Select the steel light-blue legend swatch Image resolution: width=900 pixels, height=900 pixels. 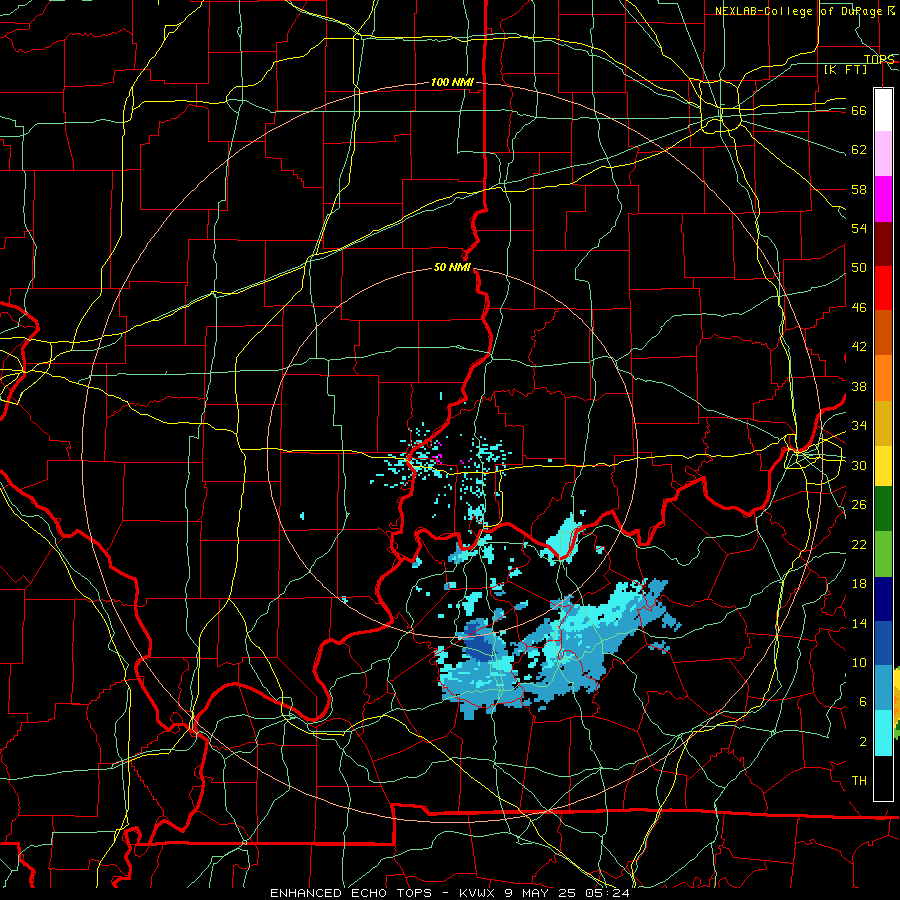883,687
